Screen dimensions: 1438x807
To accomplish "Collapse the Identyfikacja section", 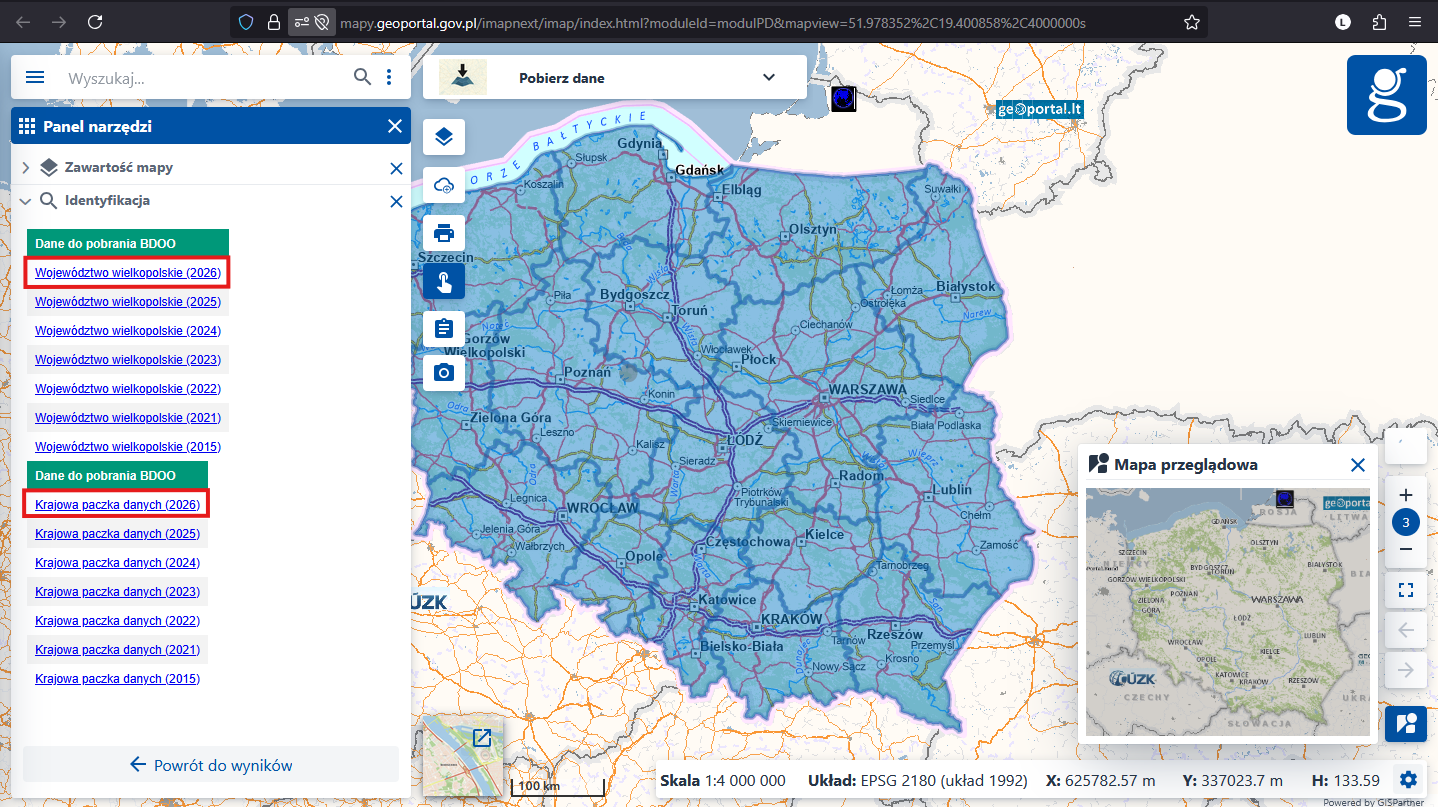I will [x=25, y=200].
